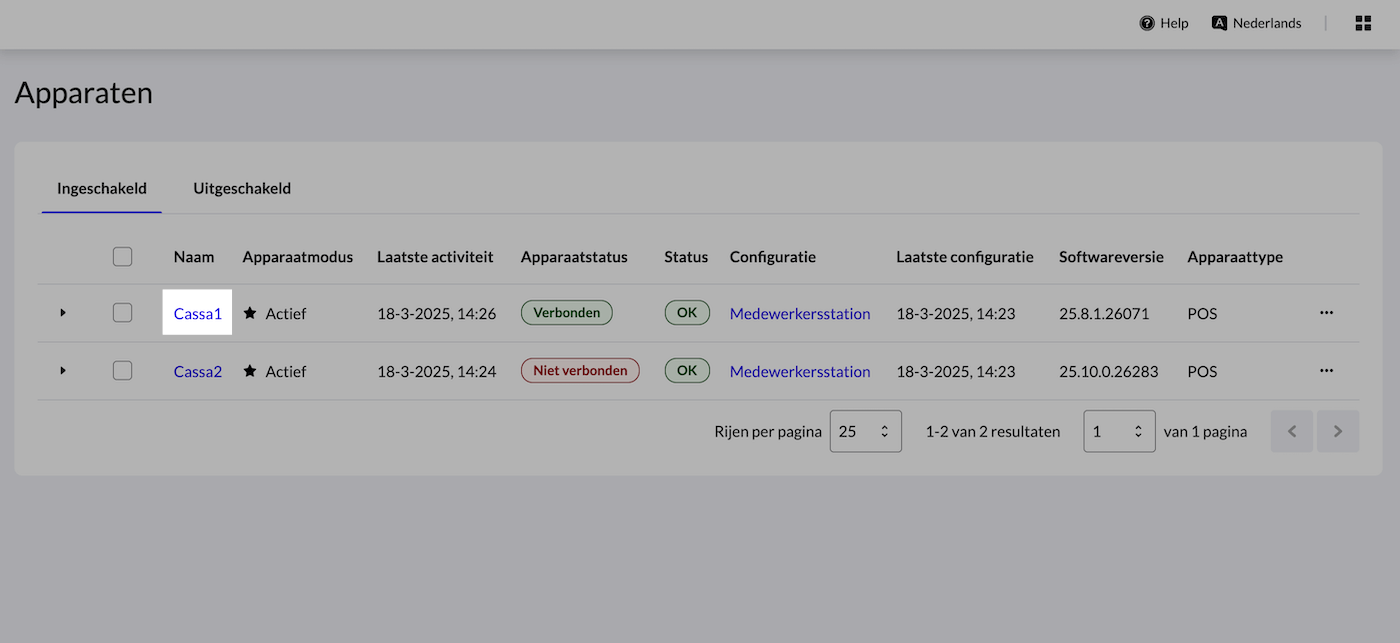The width and height of the screenshot is (1400, 643).
Task: Open the Cassa1 device link
Action: [197, 313]
